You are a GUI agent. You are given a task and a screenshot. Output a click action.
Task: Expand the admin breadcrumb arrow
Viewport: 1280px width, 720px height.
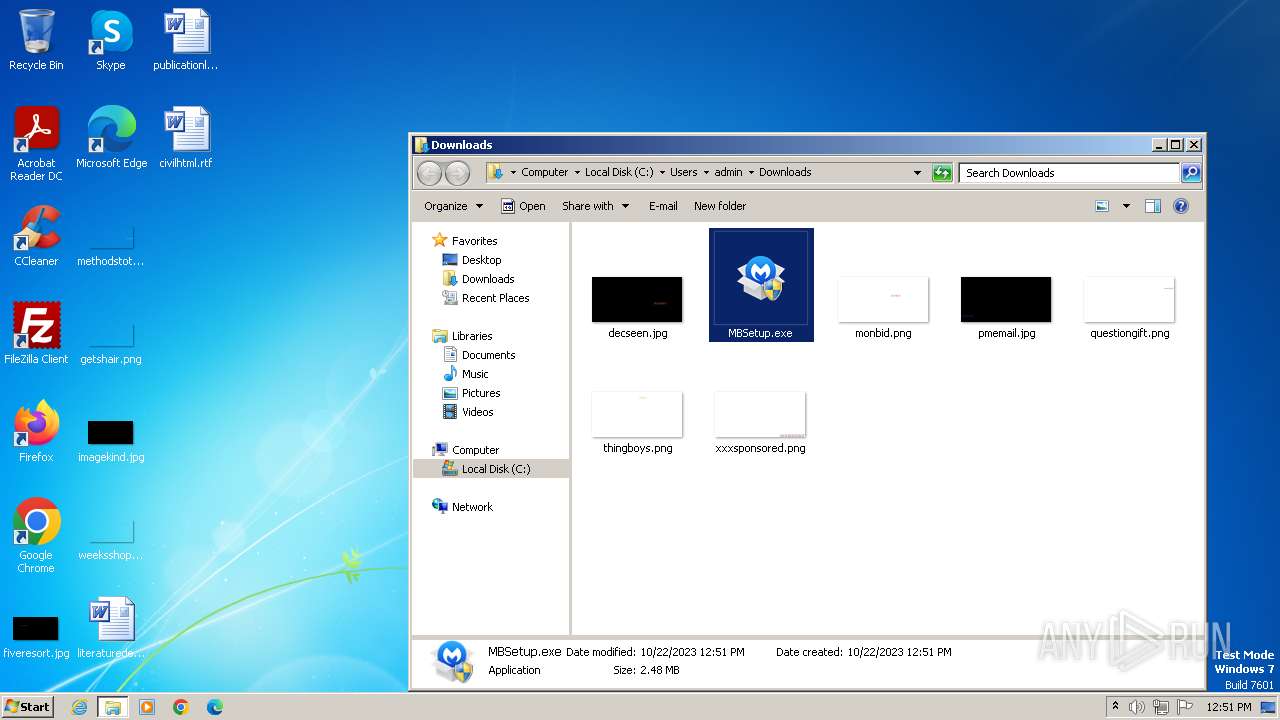tap(751, 173)
